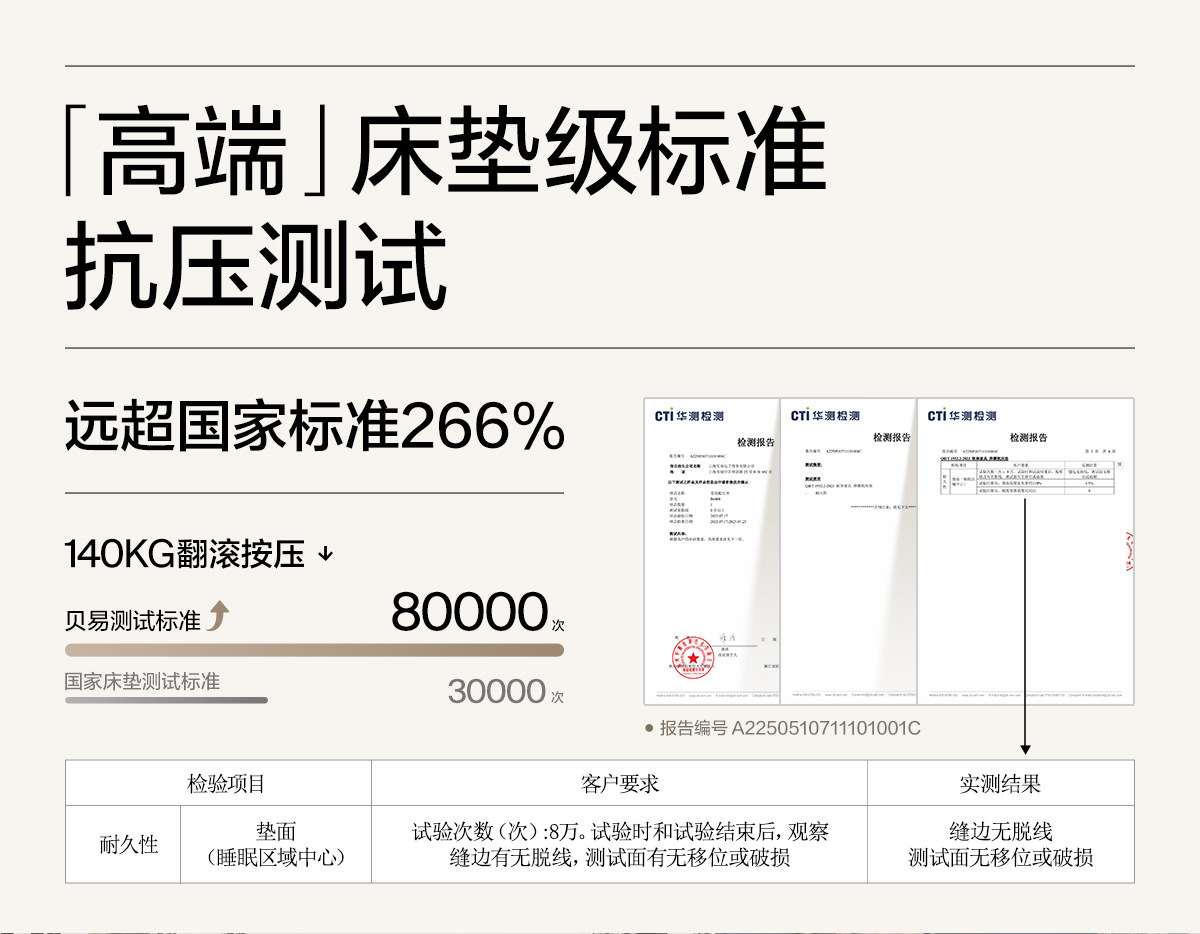Select the heading text 抗压测试
1200x934 pixels.
255,268
